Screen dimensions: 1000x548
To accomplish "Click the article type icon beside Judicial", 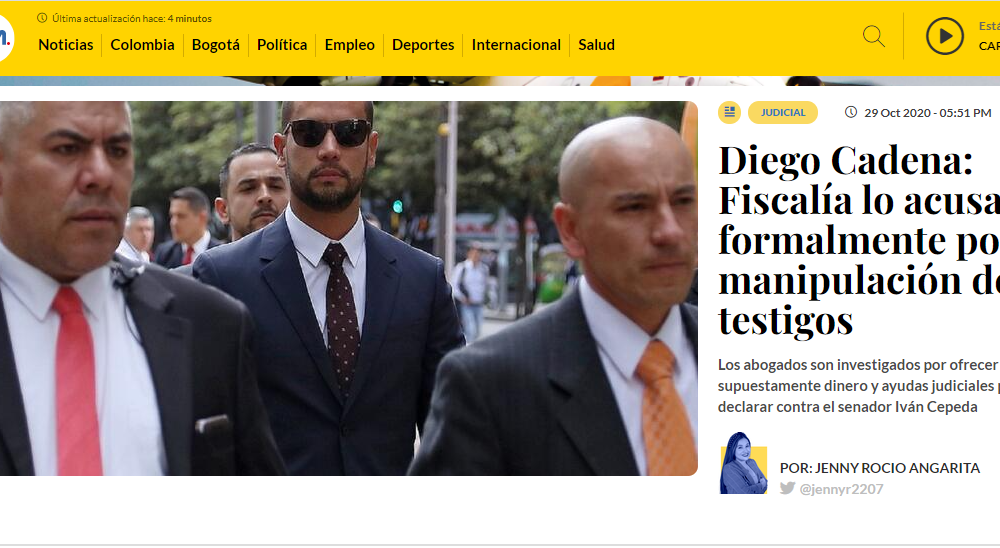I will coord(730,112).
